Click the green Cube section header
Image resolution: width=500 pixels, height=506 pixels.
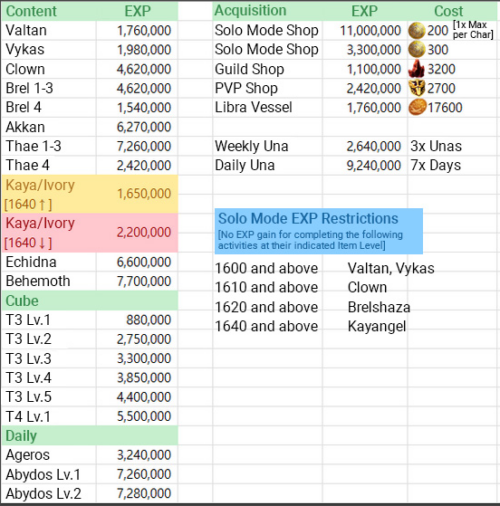tap(90, 301)
